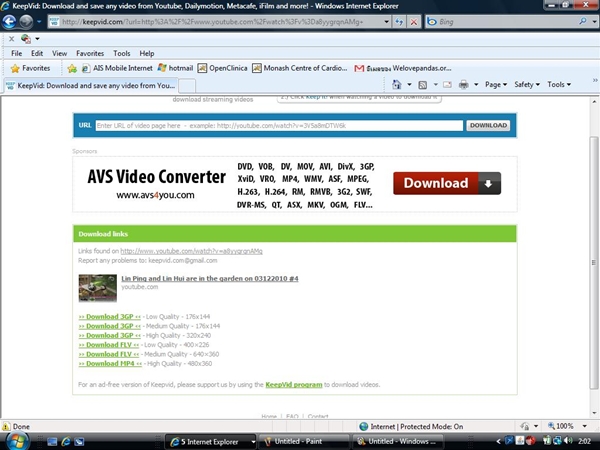Image resolution: width=600 pixels, height=450 pixels.
Task: Click the Bing search magnifier icon
Action: tap(582, 21)
